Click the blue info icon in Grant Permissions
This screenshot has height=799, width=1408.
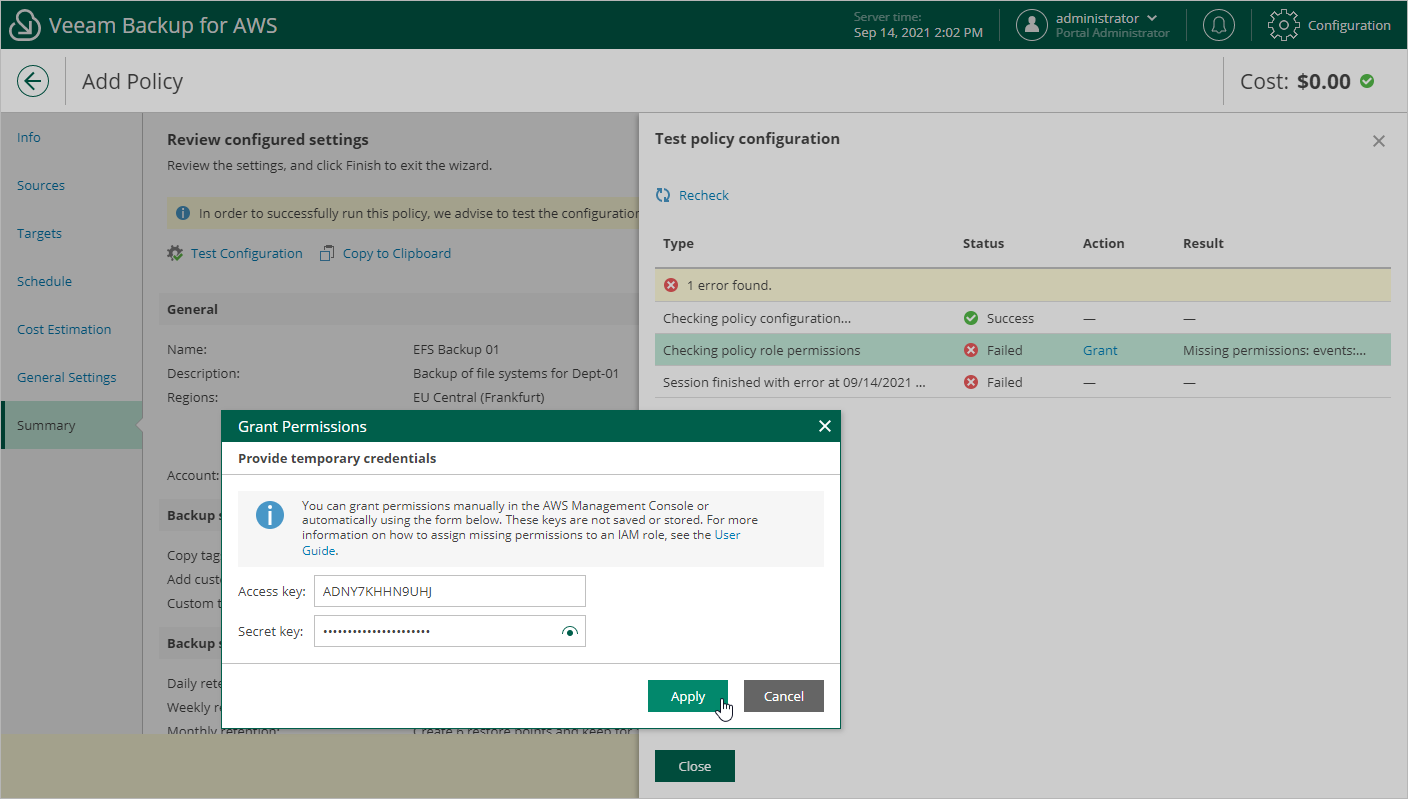point(270,515)
